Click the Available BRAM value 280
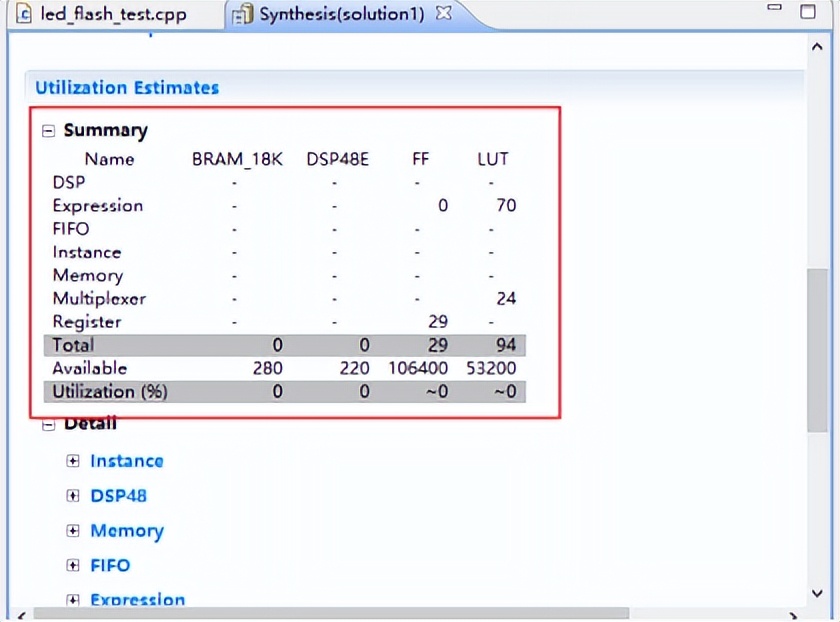Image resolution: width=840 pixels, height=622 pixels. click(268, 368)
